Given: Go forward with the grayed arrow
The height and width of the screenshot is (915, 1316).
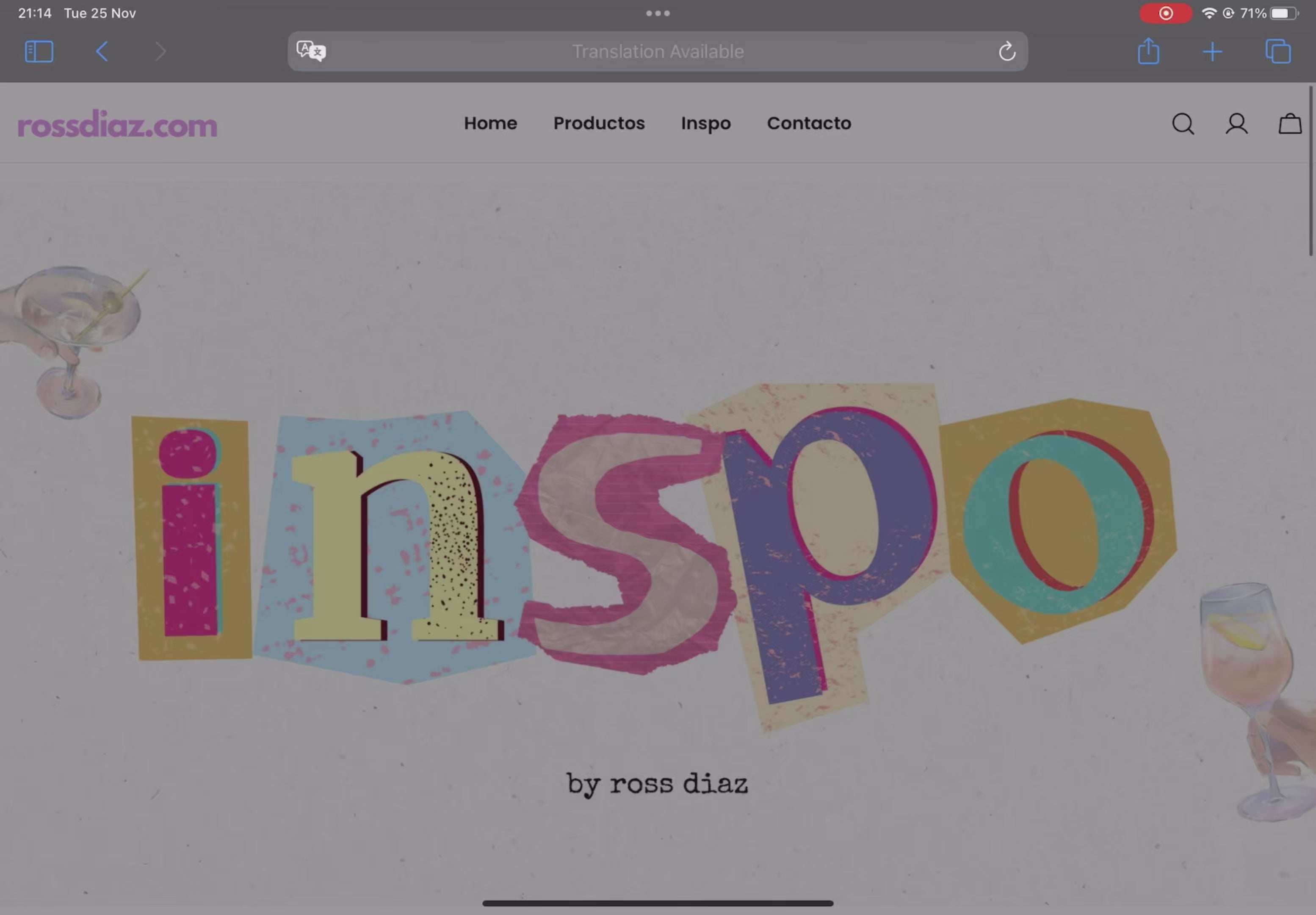Looking at the screenshot, I should pyautogui.click(x=160, y=52).
